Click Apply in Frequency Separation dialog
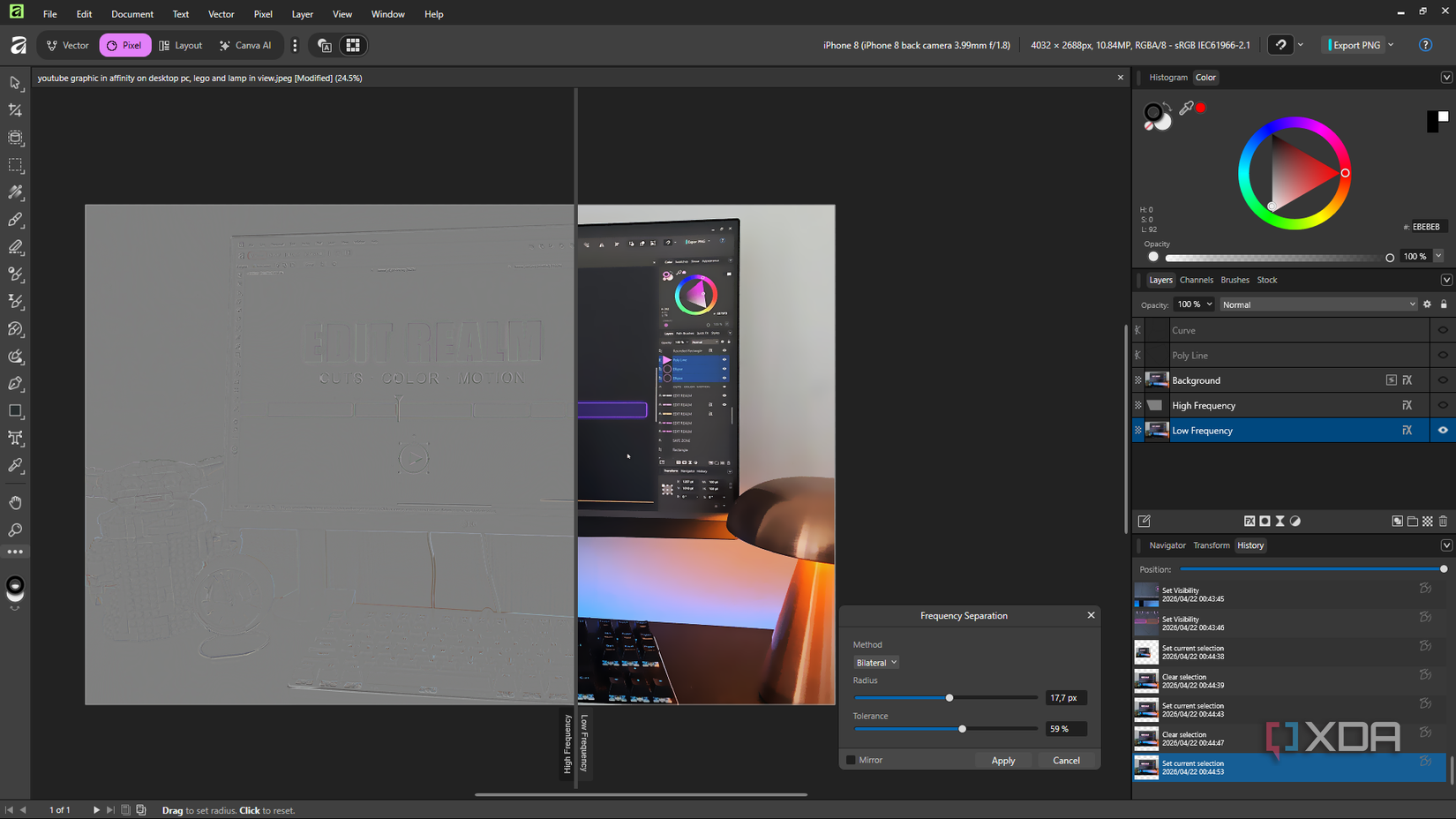1456x819 pixels. point(1002,761)
